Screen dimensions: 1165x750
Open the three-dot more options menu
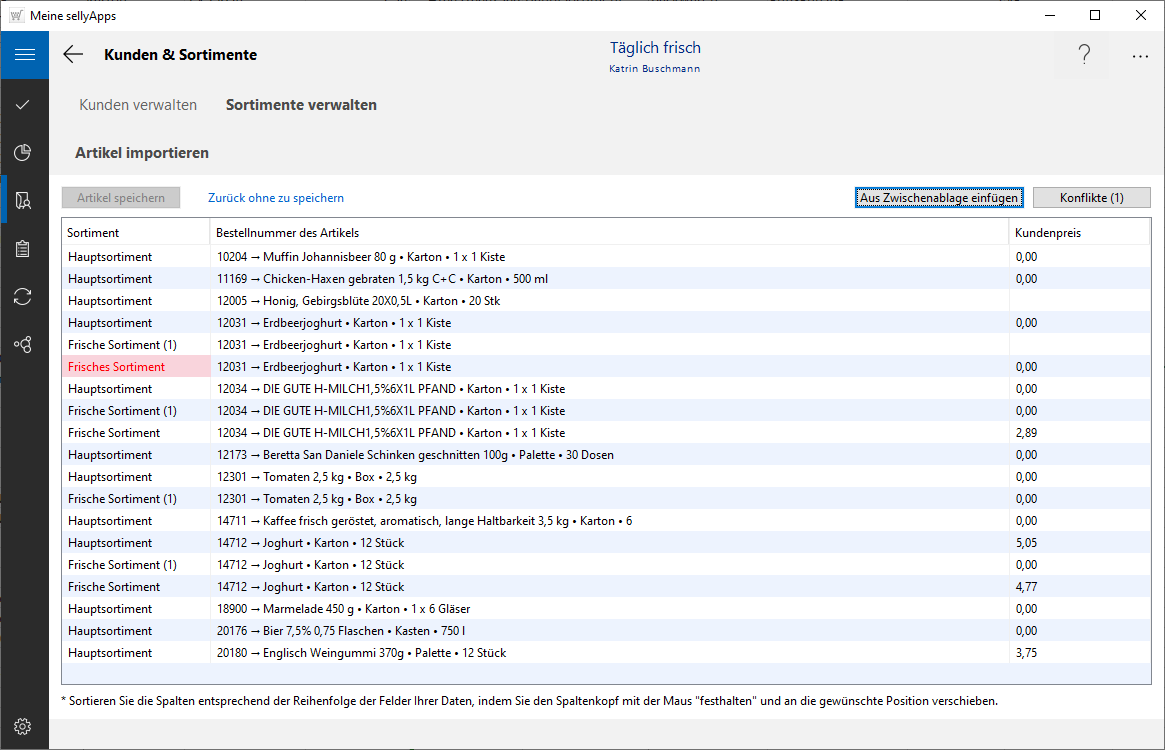(1140, 56)
